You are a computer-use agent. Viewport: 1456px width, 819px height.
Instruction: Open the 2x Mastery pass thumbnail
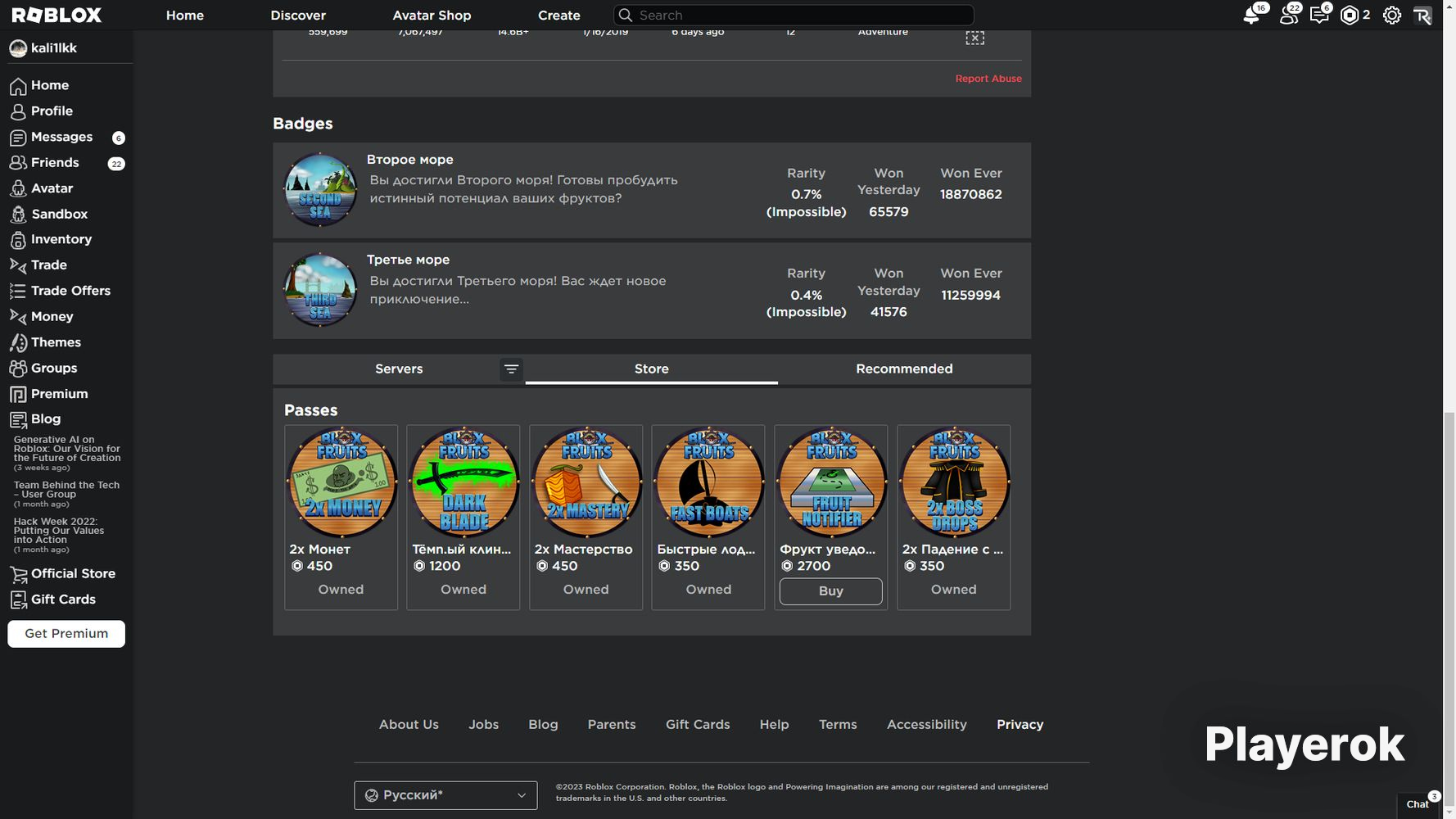586,482
